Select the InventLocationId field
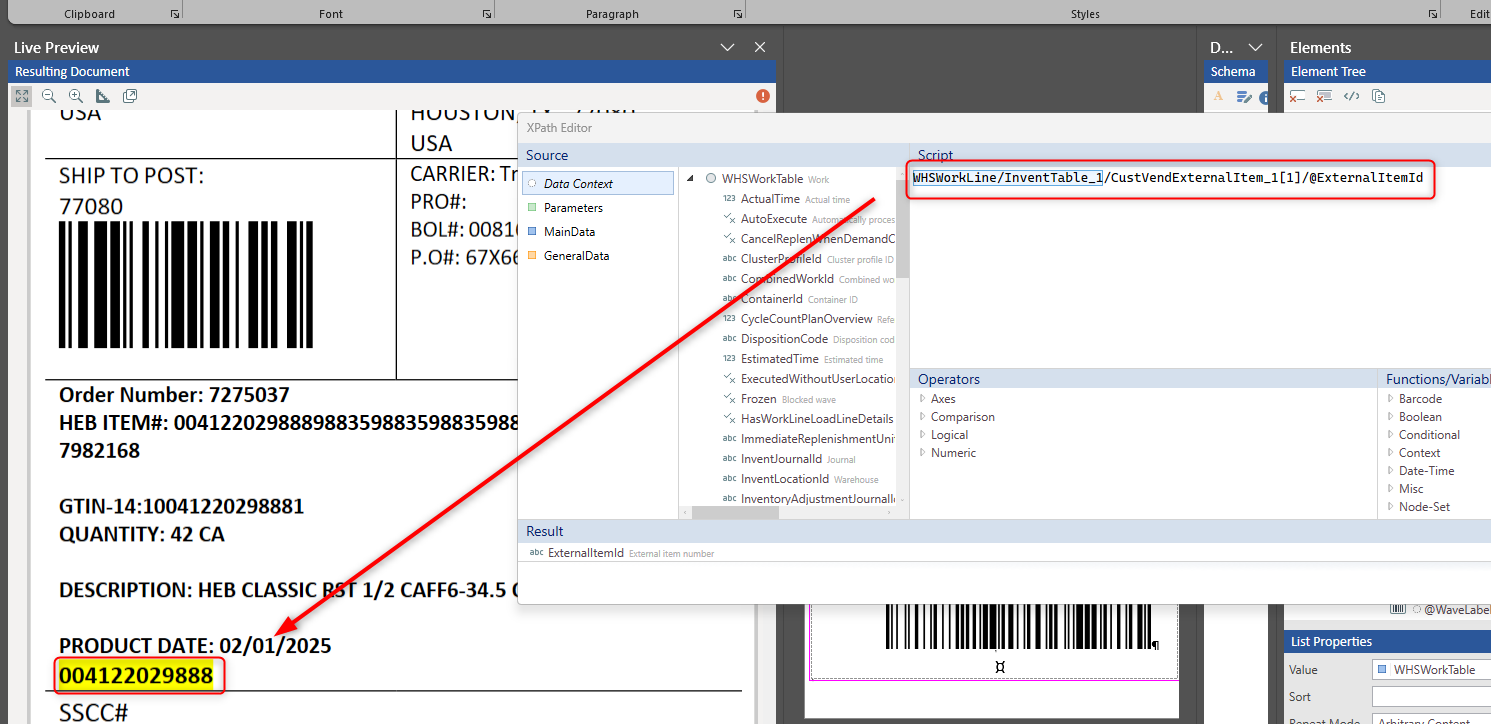The height and width of the screenshot is (724, 1491). coord(784,479)
